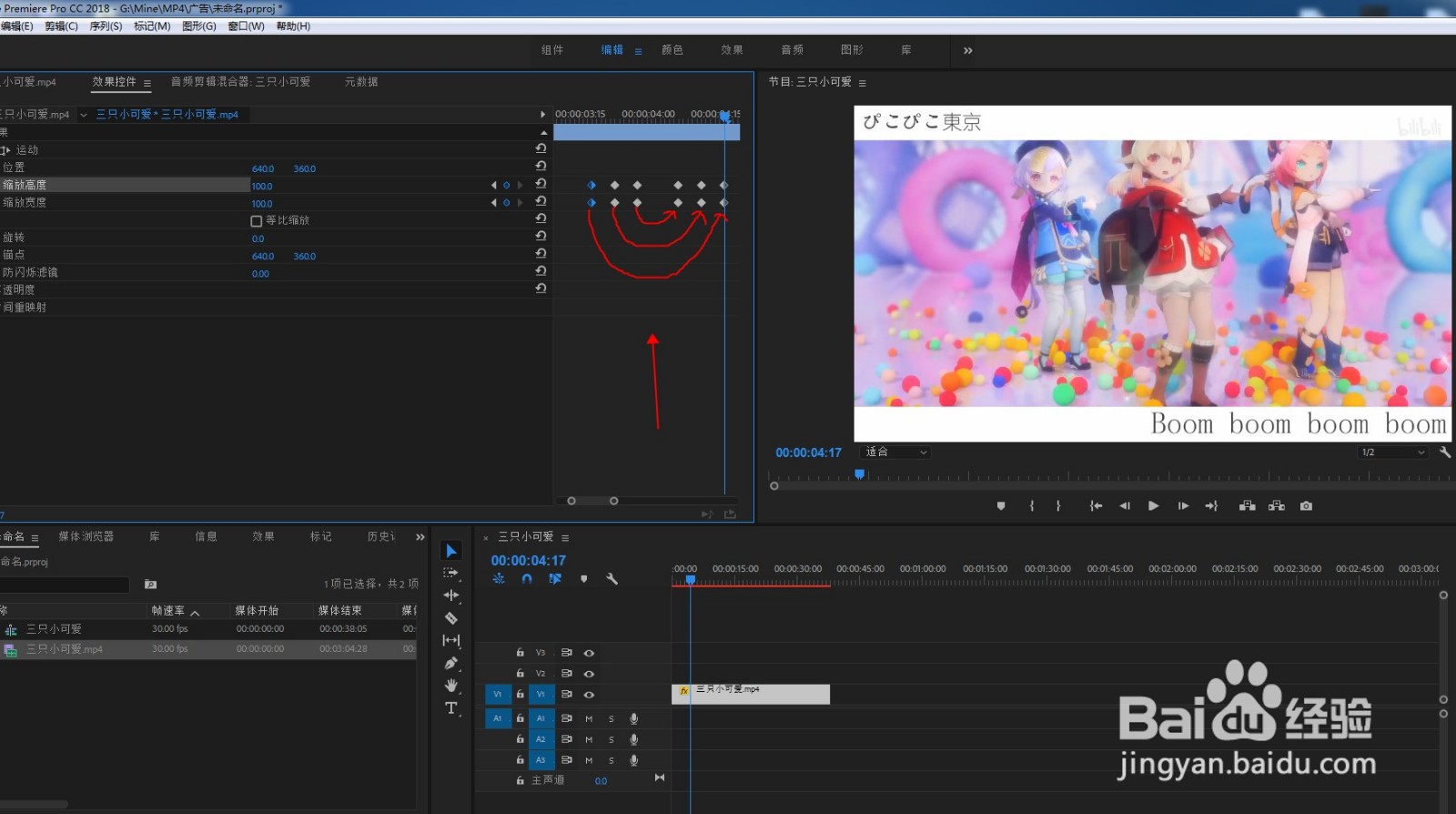Enable voice-over record on A3
Screen dimensions: 1456x814
(634, 760)
